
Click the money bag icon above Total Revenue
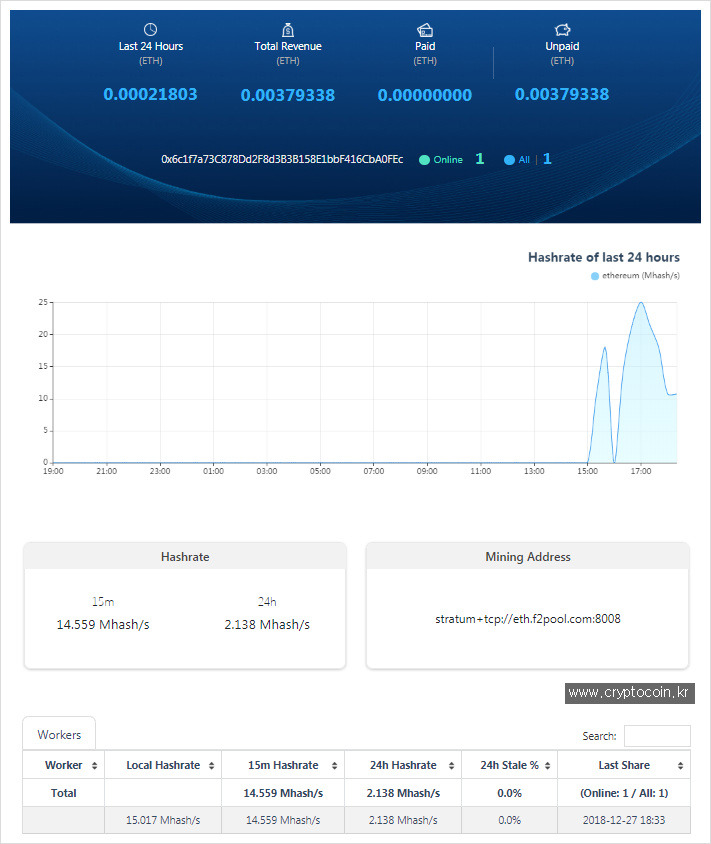(x=288, y=30)
